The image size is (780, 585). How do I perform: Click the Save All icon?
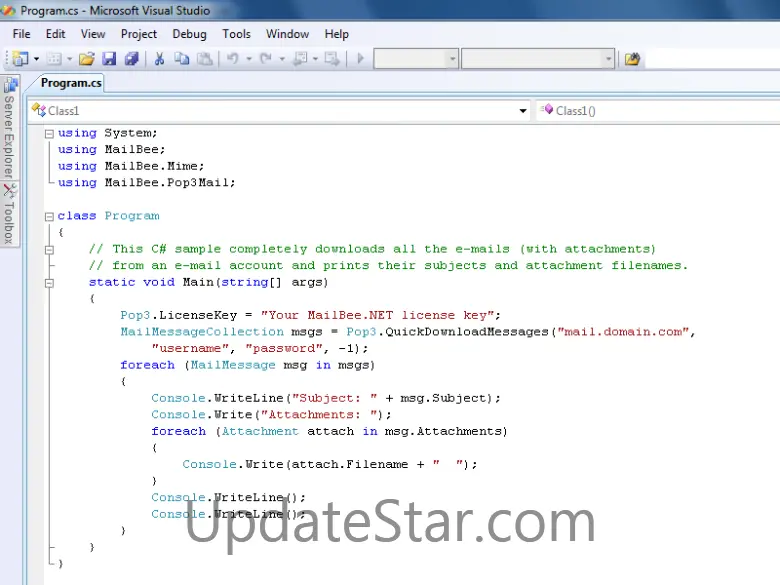click(x=131, y=59)
